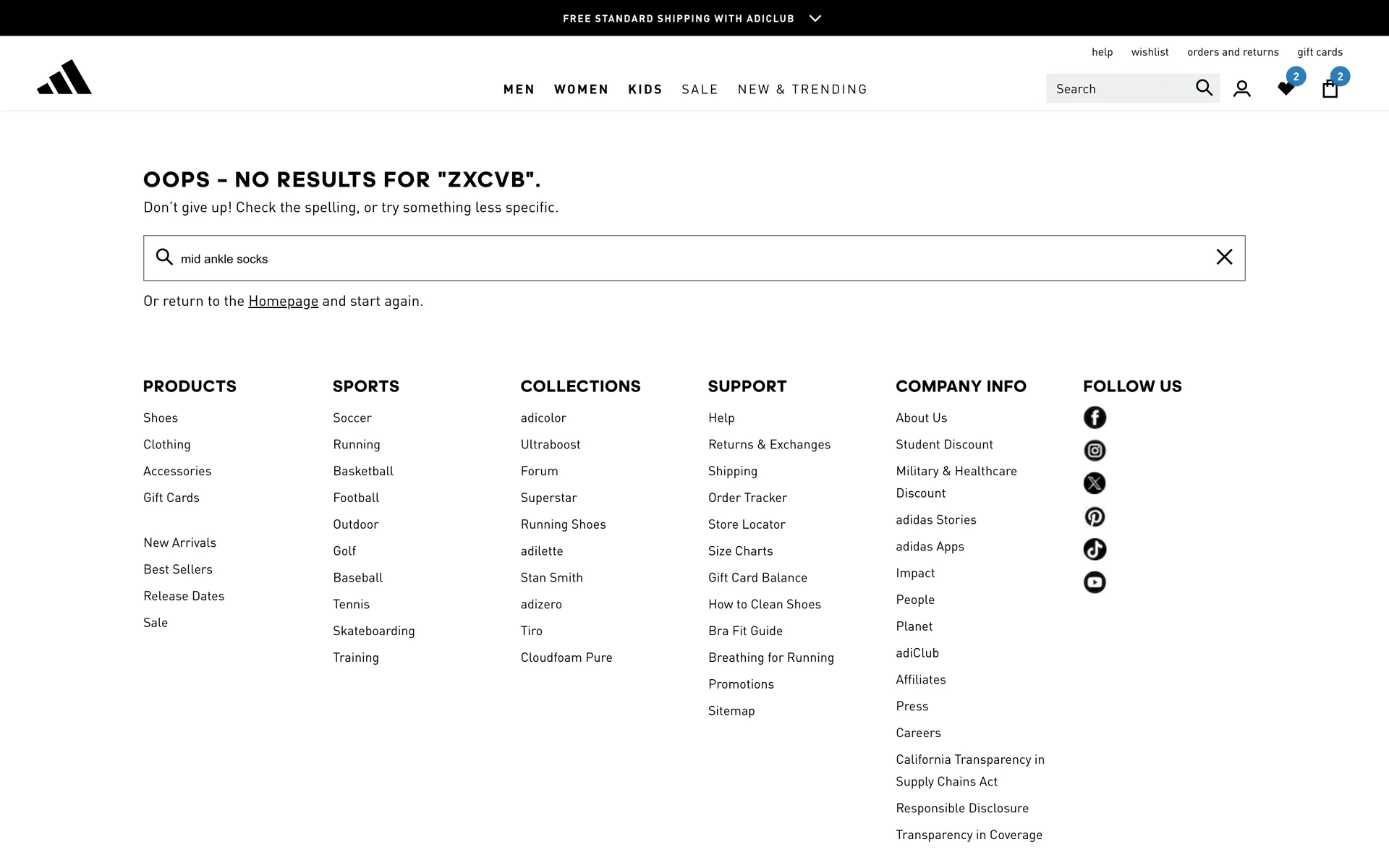This screenshot has height=868, width=1389.
Task: Click the Homepage link
Action: coord(283,301)
